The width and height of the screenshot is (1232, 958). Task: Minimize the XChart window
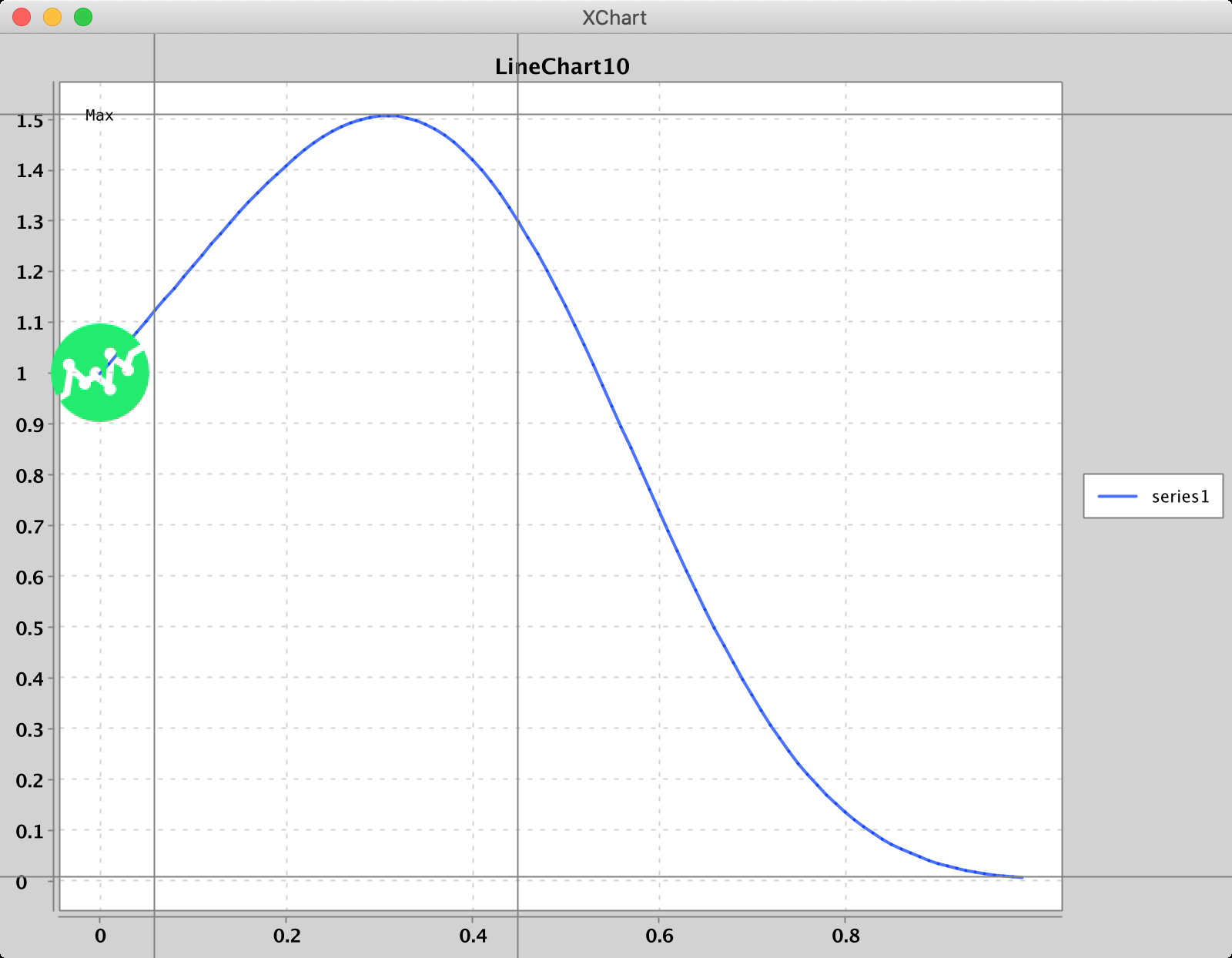(52, 17)
